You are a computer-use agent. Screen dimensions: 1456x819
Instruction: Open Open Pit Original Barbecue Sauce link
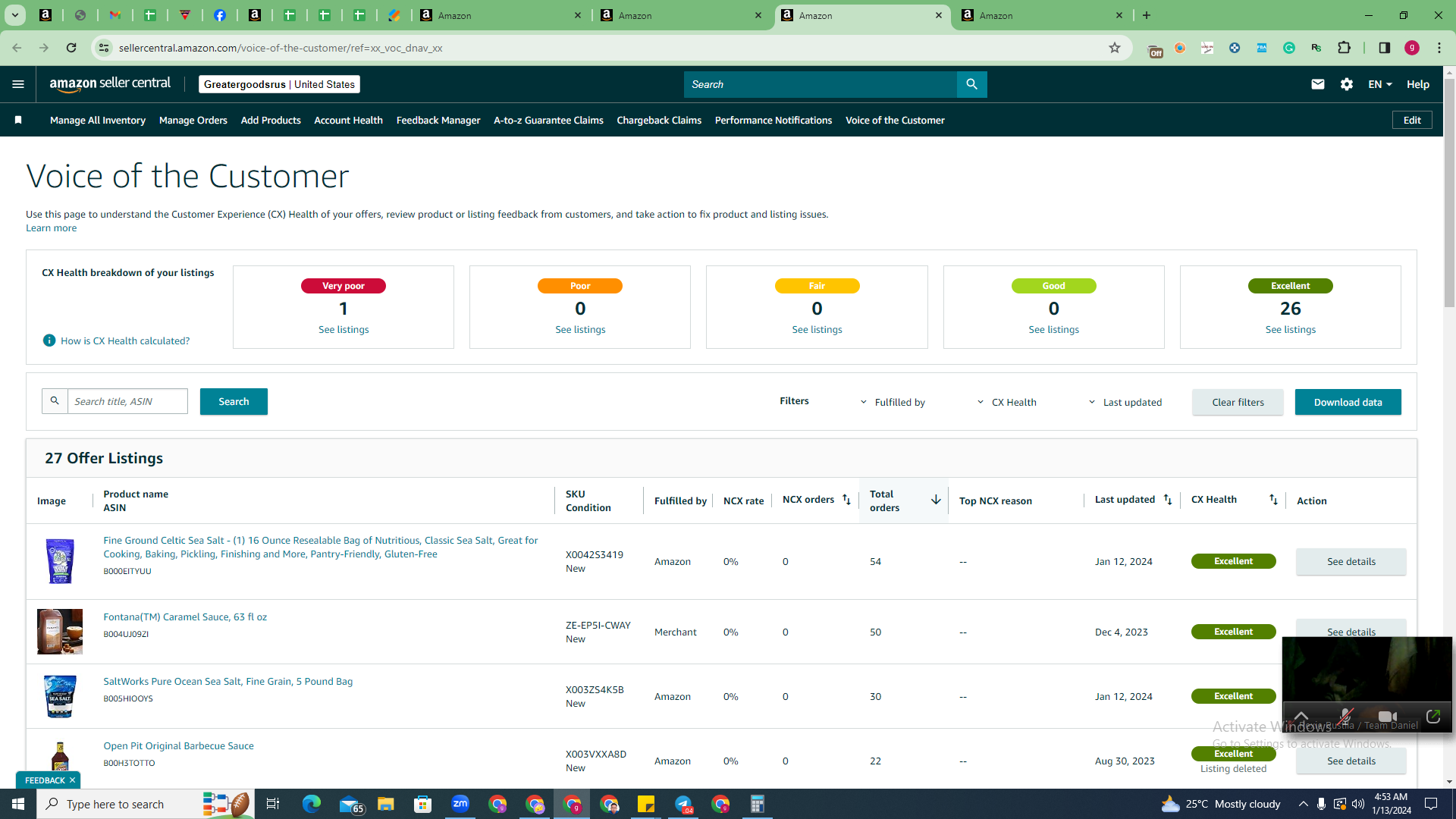(x=178, y=745)
